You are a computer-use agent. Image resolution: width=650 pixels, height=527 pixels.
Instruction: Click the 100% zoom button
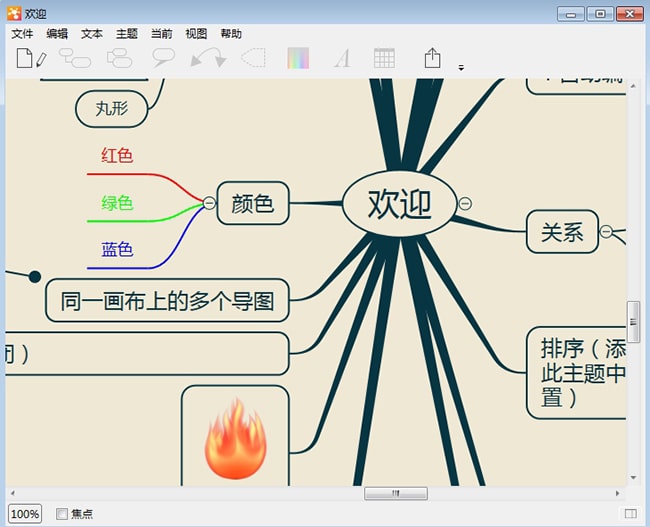click(25, 514)
